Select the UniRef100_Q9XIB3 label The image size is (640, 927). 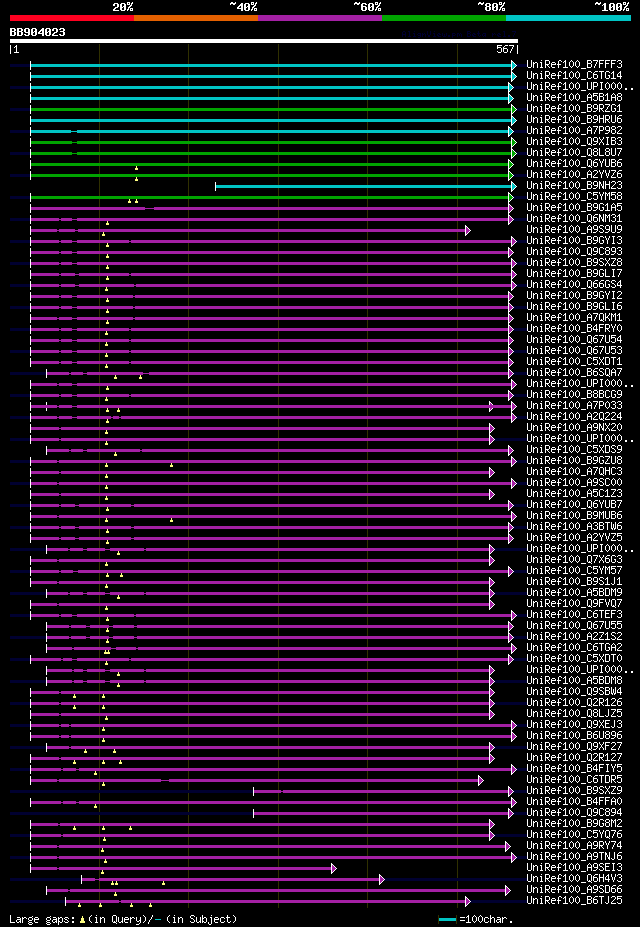tap(574, 141)
